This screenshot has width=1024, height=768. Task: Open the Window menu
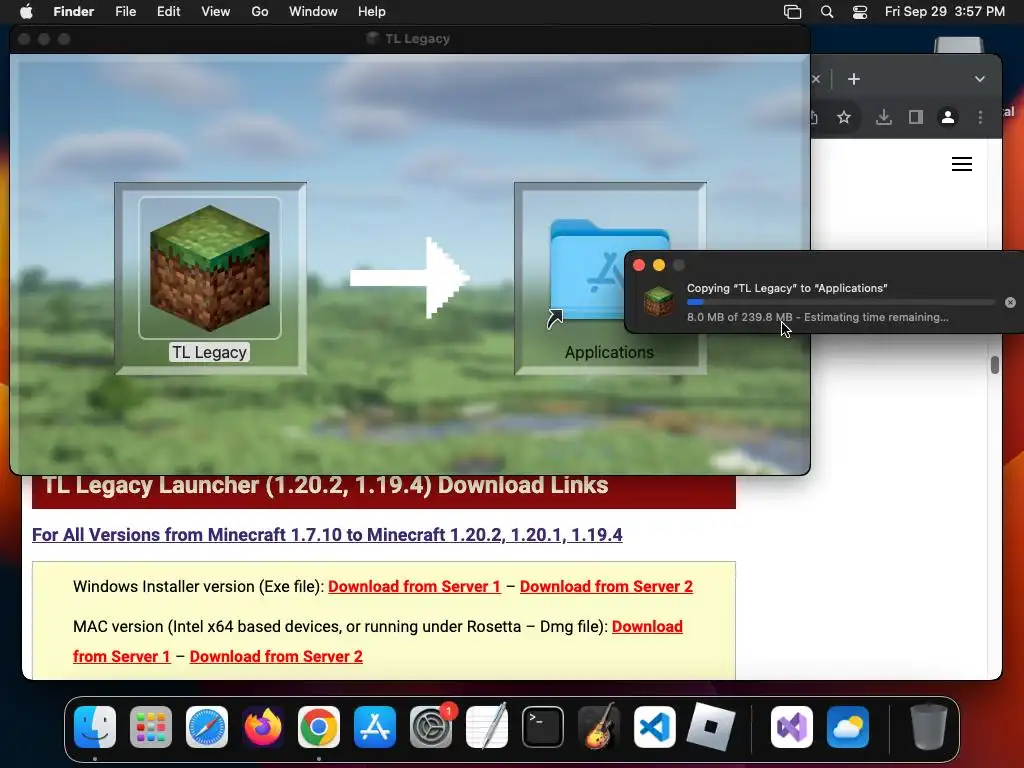(313, 12)
